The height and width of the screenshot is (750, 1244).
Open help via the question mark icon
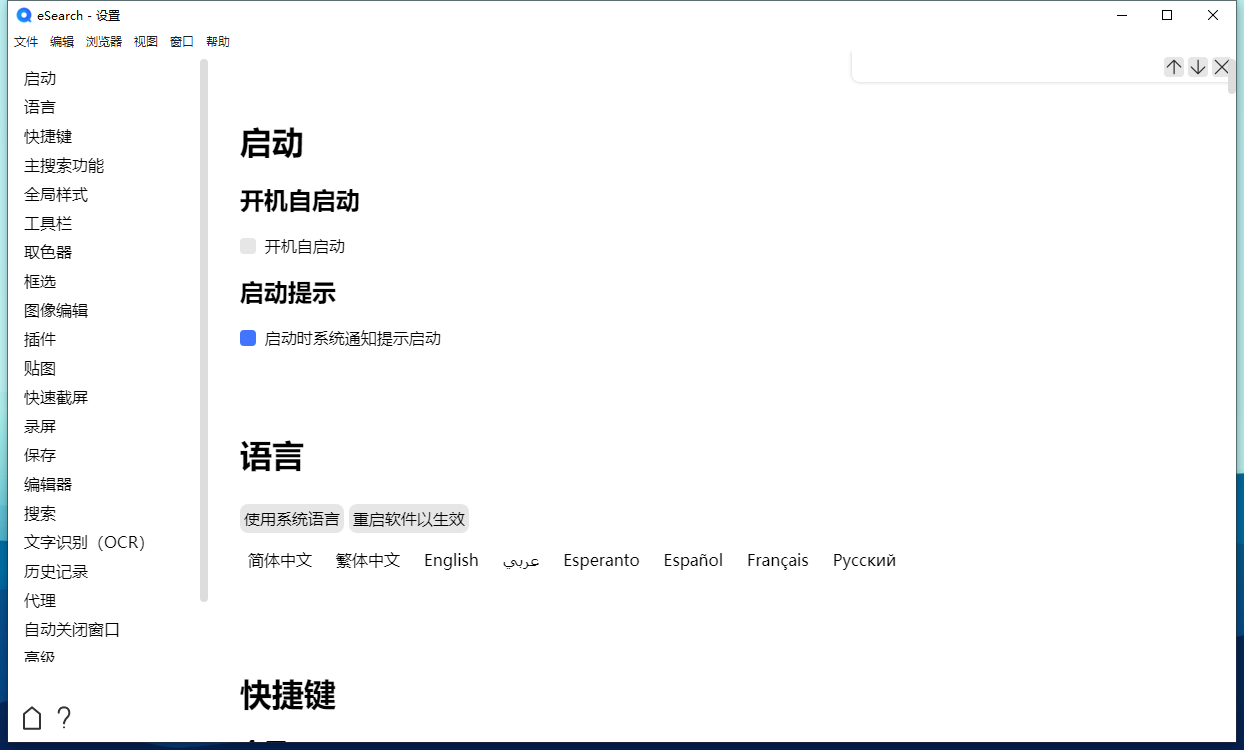tap(64, 718)
